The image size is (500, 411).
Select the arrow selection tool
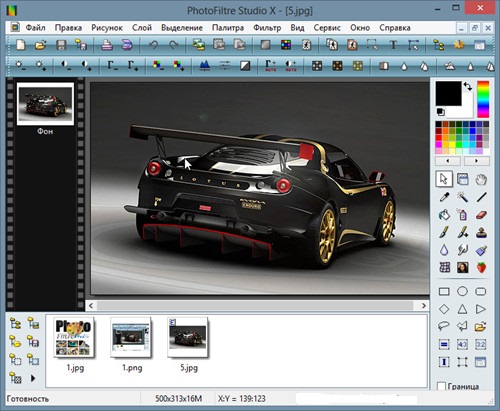click(x=444, y=179)
